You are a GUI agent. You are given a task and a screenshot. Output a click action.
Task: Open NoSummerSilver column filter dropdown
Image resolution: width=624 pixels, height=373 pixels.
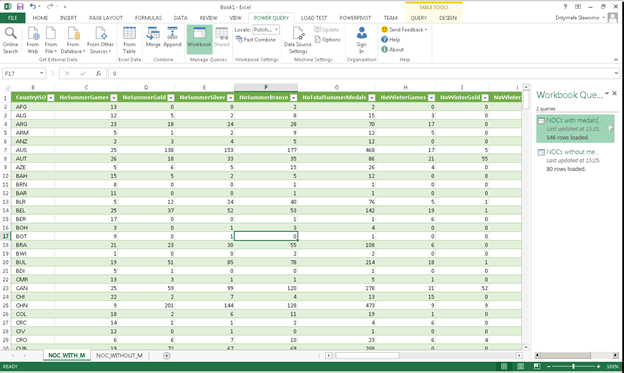[230, 98]
